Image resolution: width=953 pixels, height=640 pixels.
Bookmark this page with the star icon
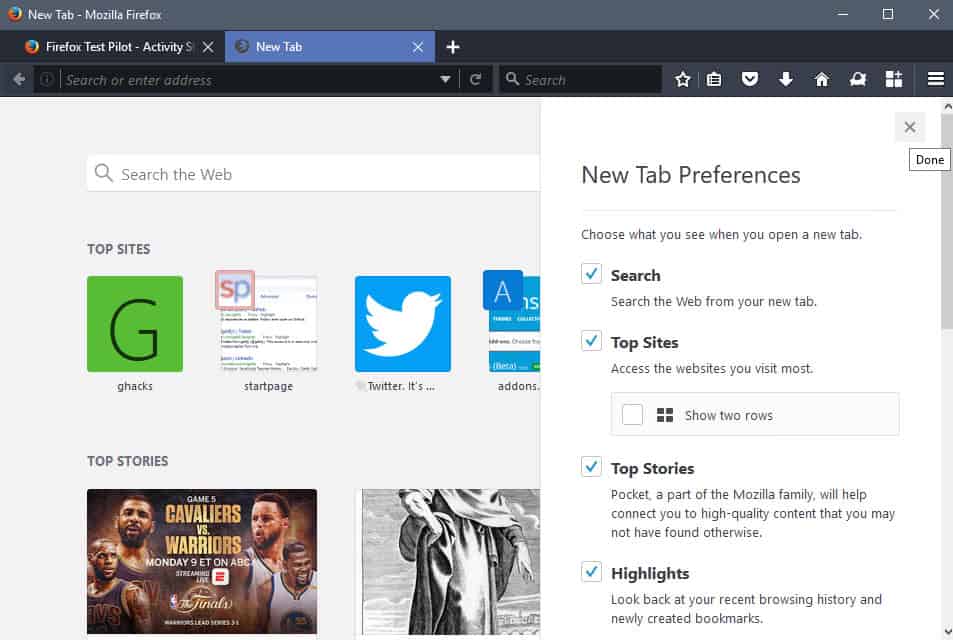coord(683,80)
